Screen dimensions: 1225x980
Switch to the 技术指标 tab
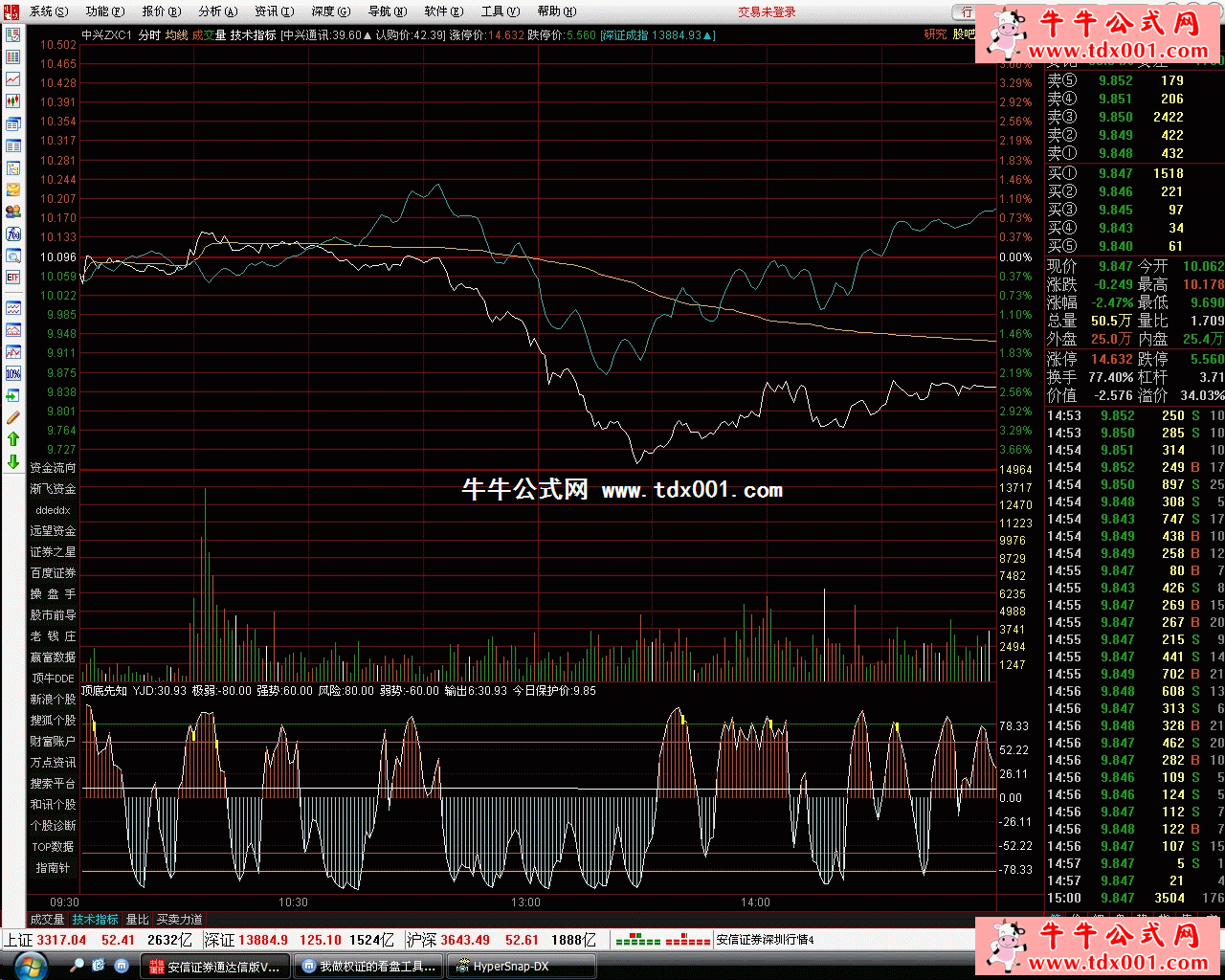(x=96, y=920)
